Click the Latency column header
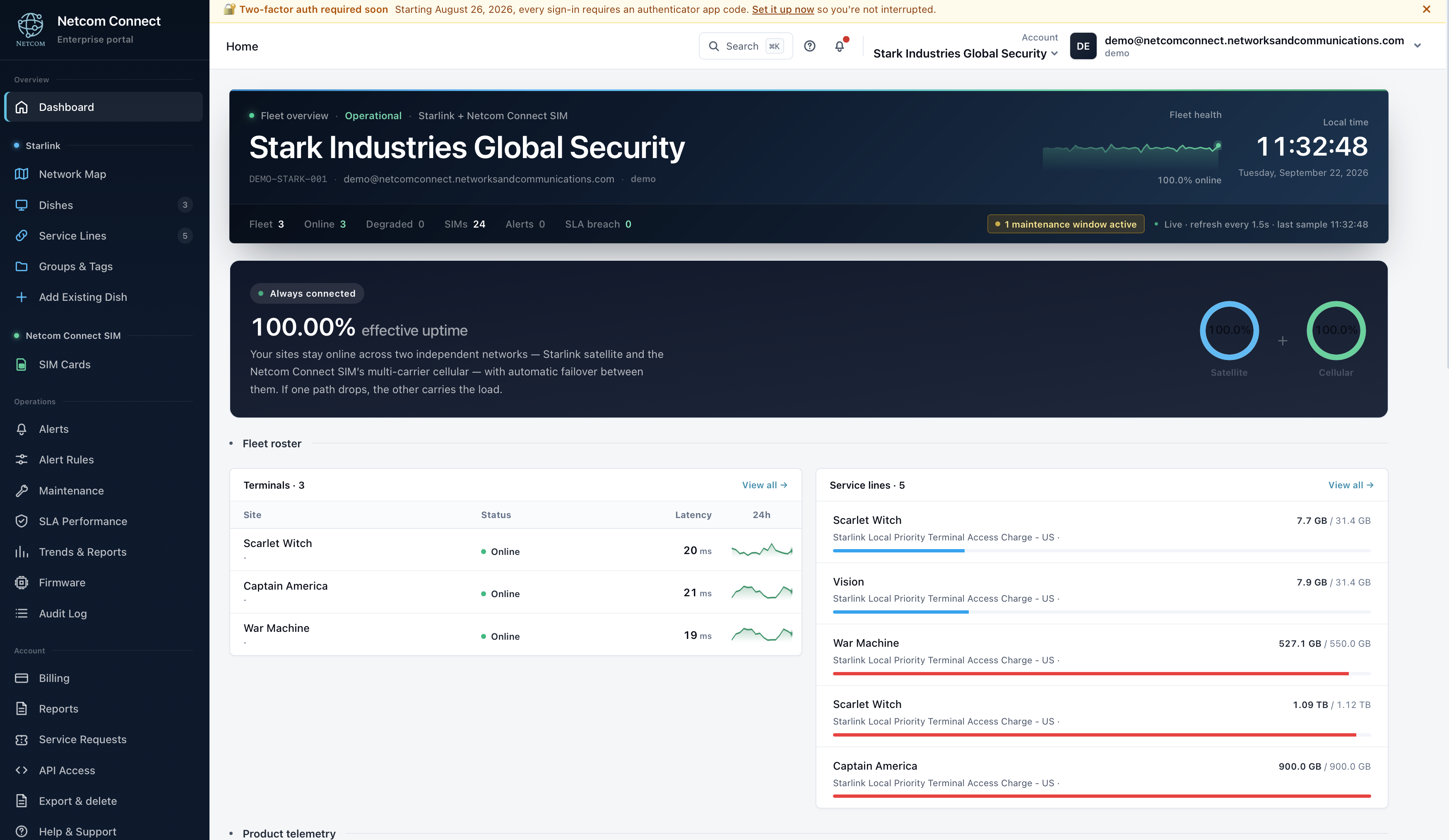Screen dimensions: 1449x840 point(693,515)
